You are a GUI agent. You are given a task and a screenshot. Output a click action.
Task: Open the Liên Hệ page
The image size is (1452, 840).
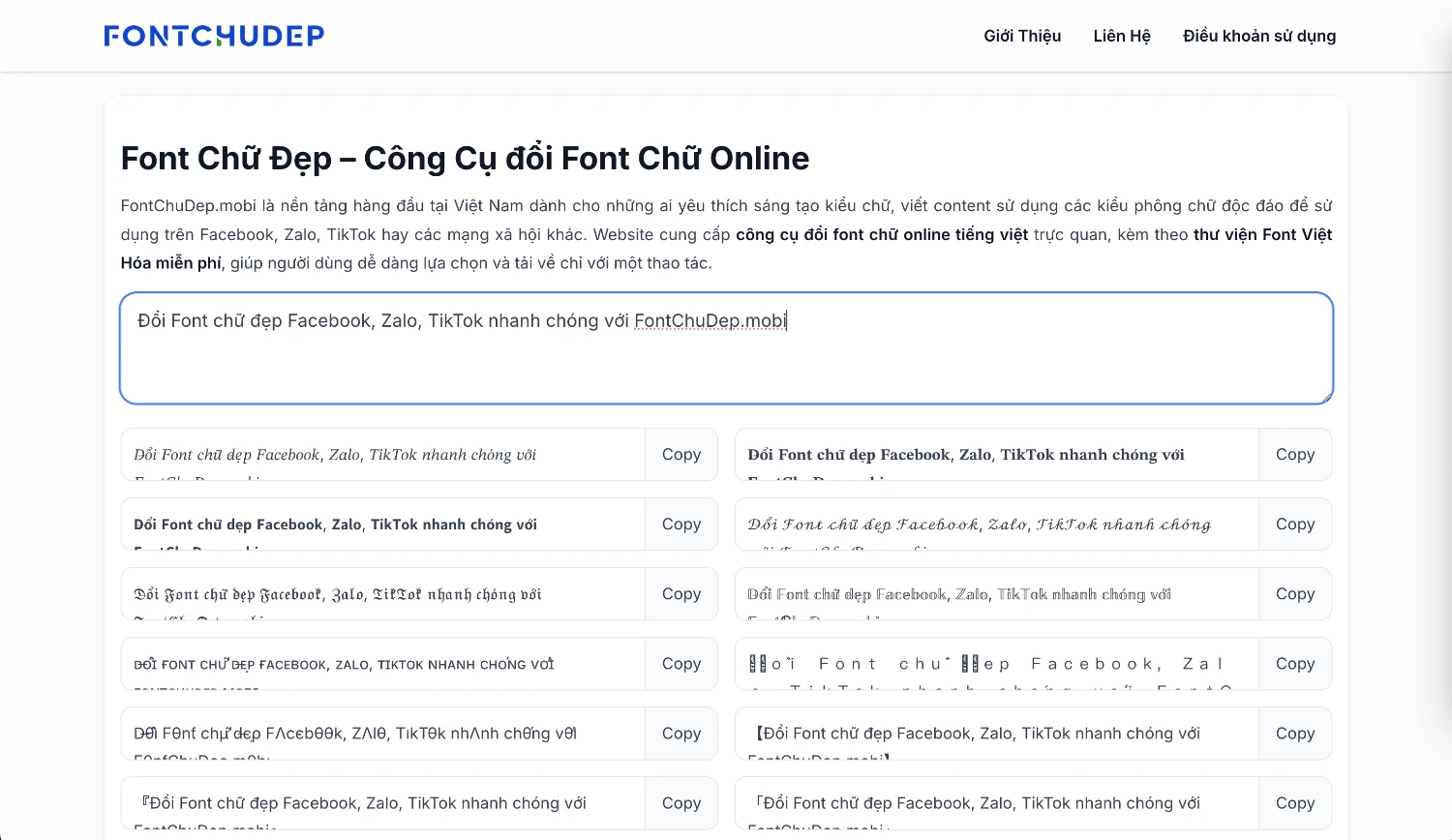tap(1122, 36)
